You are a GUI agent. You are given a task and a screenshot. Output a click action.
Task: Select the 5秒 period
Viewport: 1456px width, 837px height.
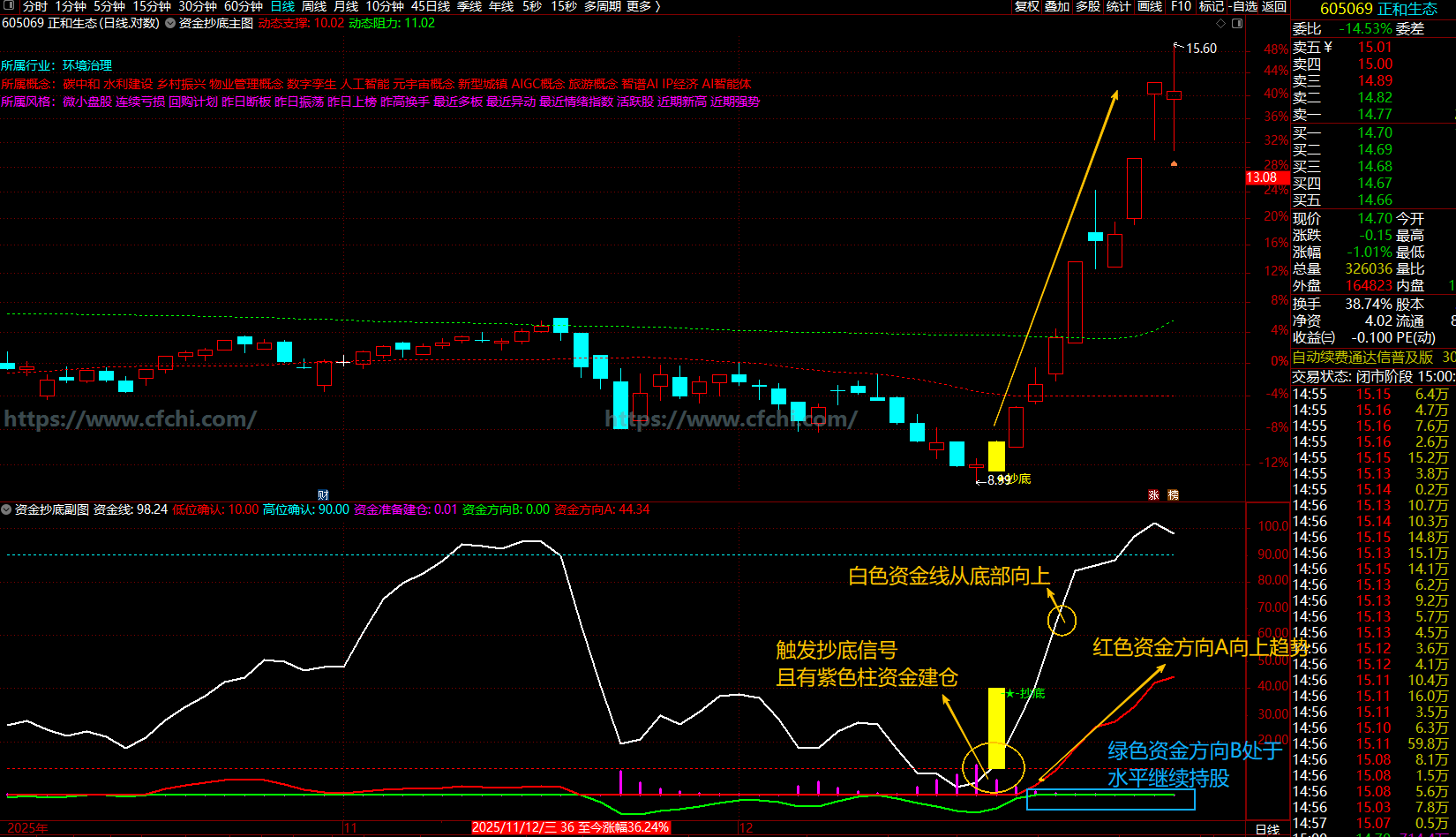(x=532, y=6)
